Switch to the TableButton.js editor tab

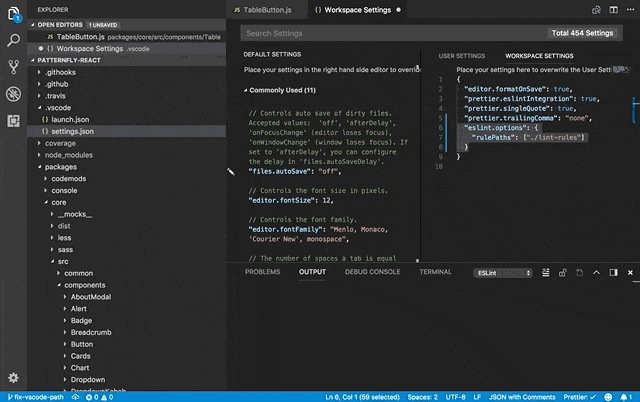tap(267, 10)
